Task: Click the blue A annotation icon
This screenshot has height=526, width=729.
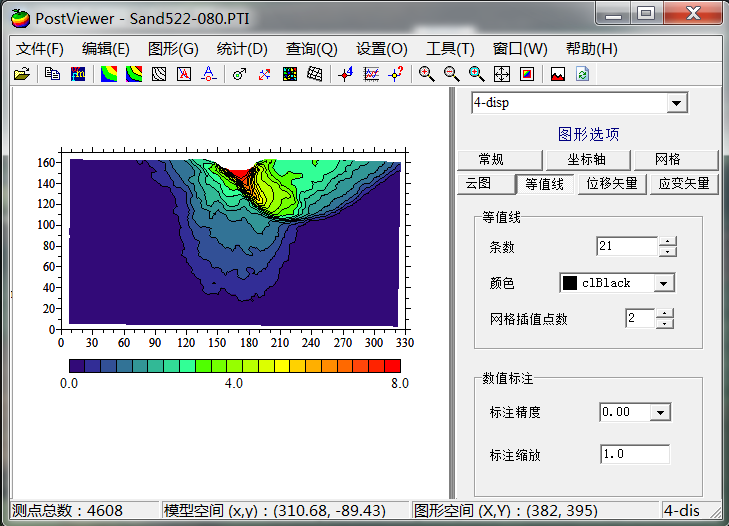Action: point(209,74)
